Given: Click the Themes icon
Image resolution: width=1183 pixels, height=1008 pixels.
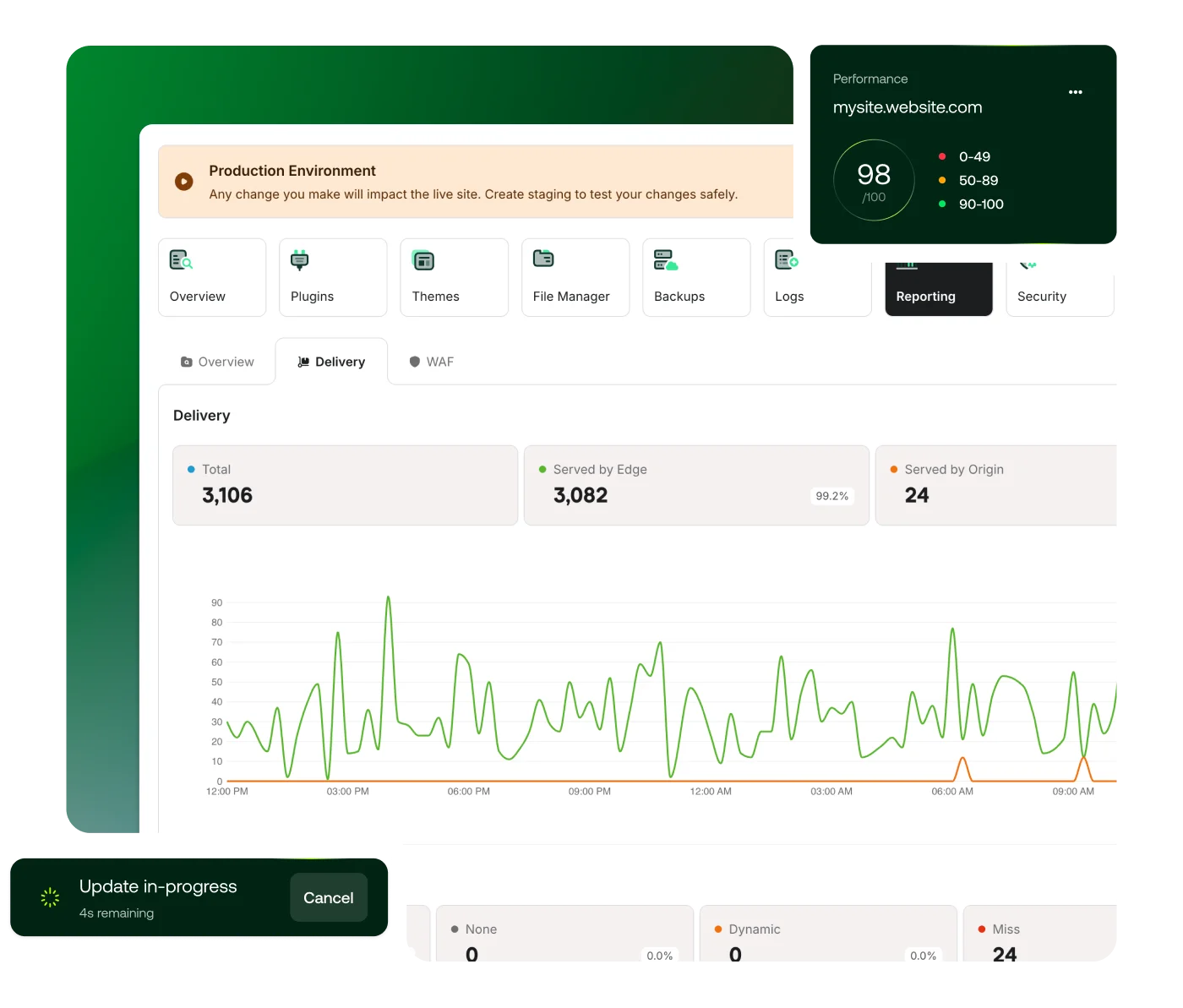Looking at the screenshot, I should [x=422, y=259].
